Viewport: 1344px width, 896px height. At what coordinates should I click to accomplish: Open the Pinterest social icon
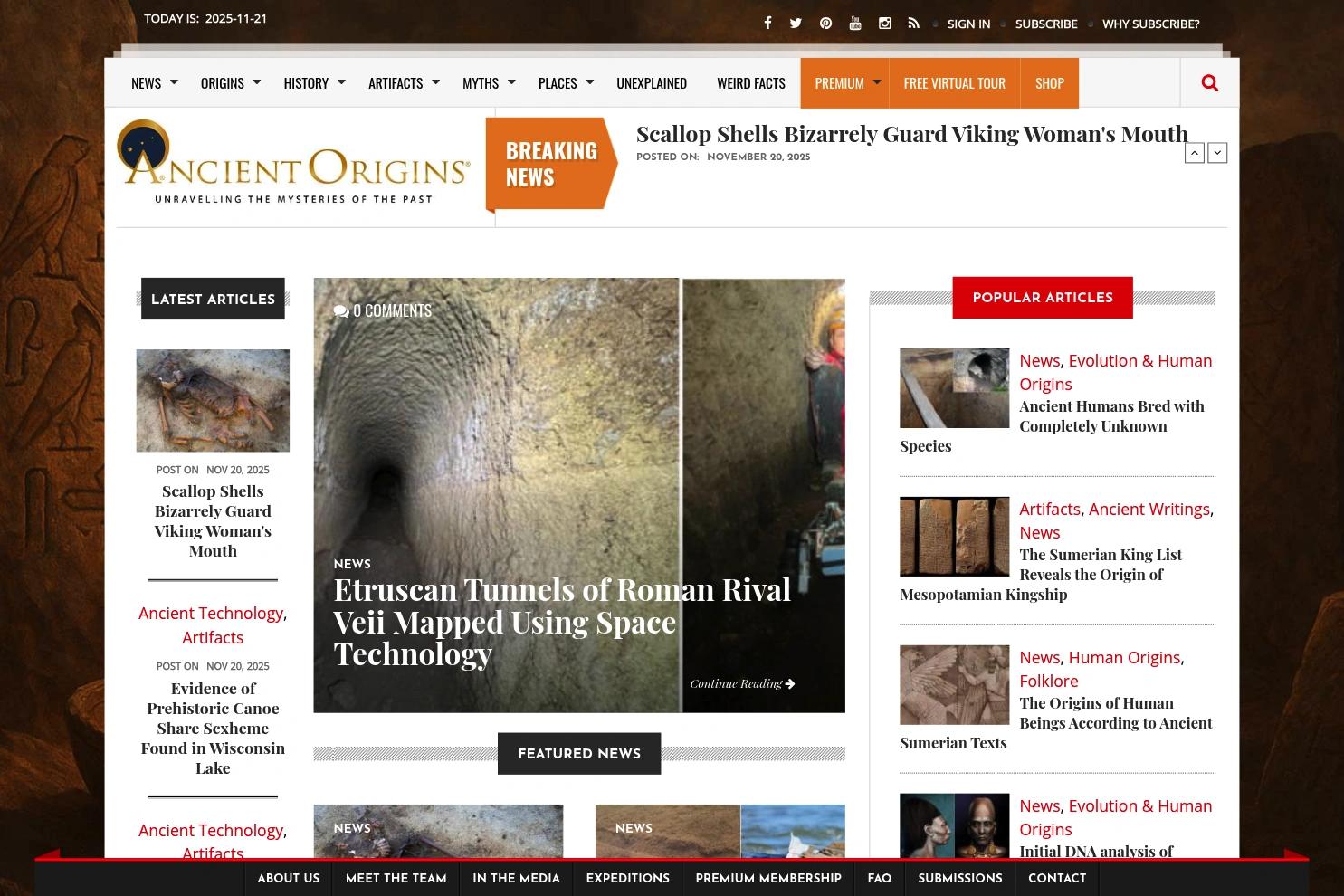[x=825, y=24]
